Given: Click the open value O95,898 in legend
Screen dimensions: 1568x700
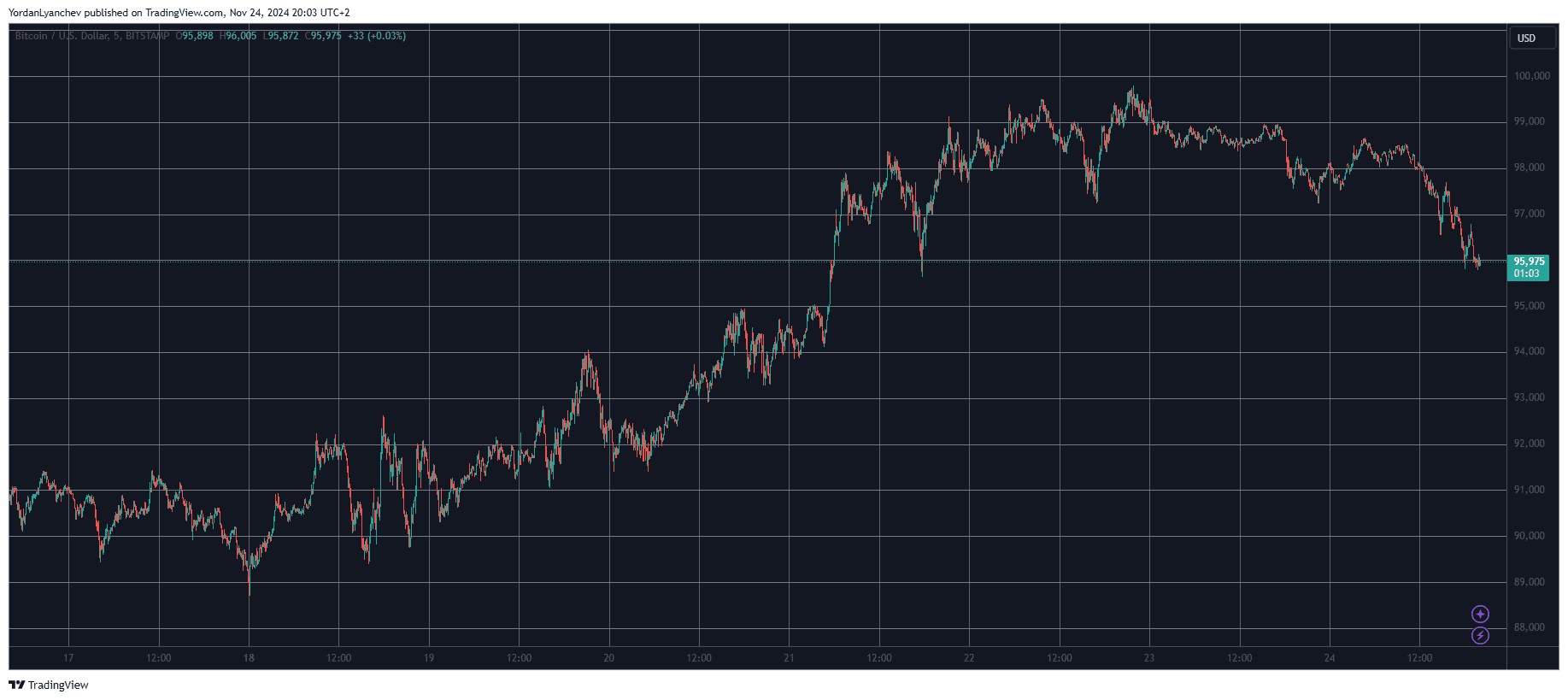Looking at the screenshot, I should [195, 36].
